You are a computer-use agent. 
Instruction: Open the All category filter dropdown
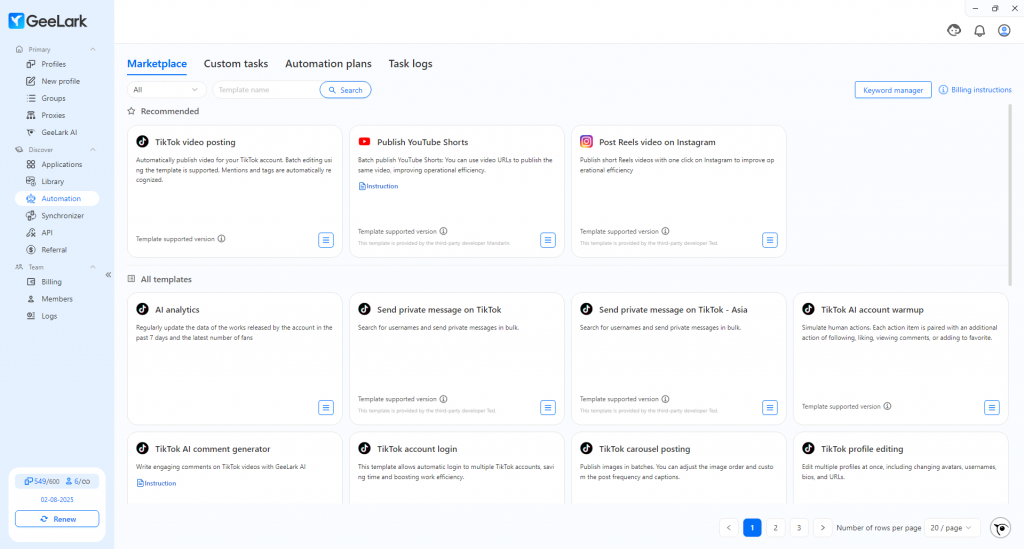pyautogui.click(x=166, y=90)
